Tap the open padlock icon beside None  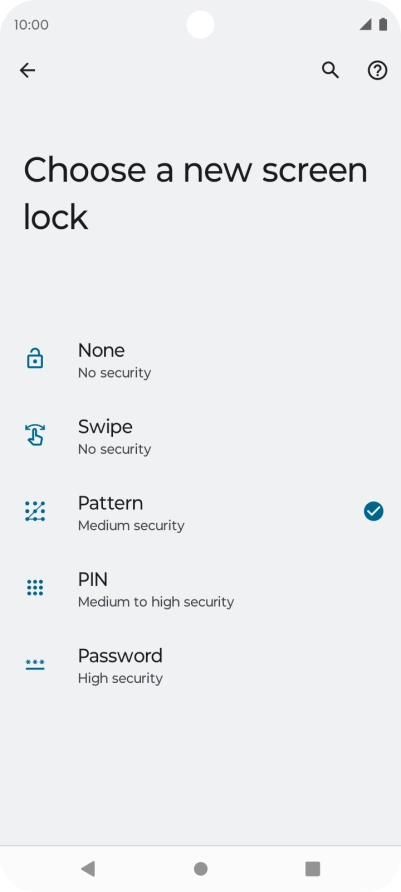click(x=35, y=359)
